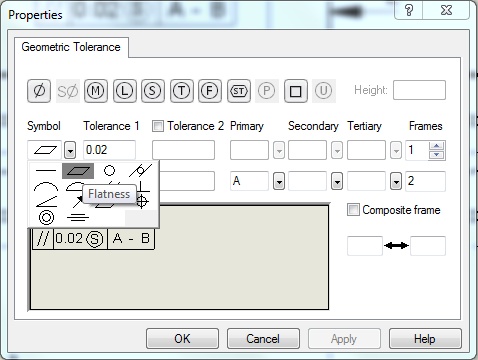This screenshot has height=360, width=478.
Task: Click the Least Material Condition (L) icon
Action: coord(125,91)
